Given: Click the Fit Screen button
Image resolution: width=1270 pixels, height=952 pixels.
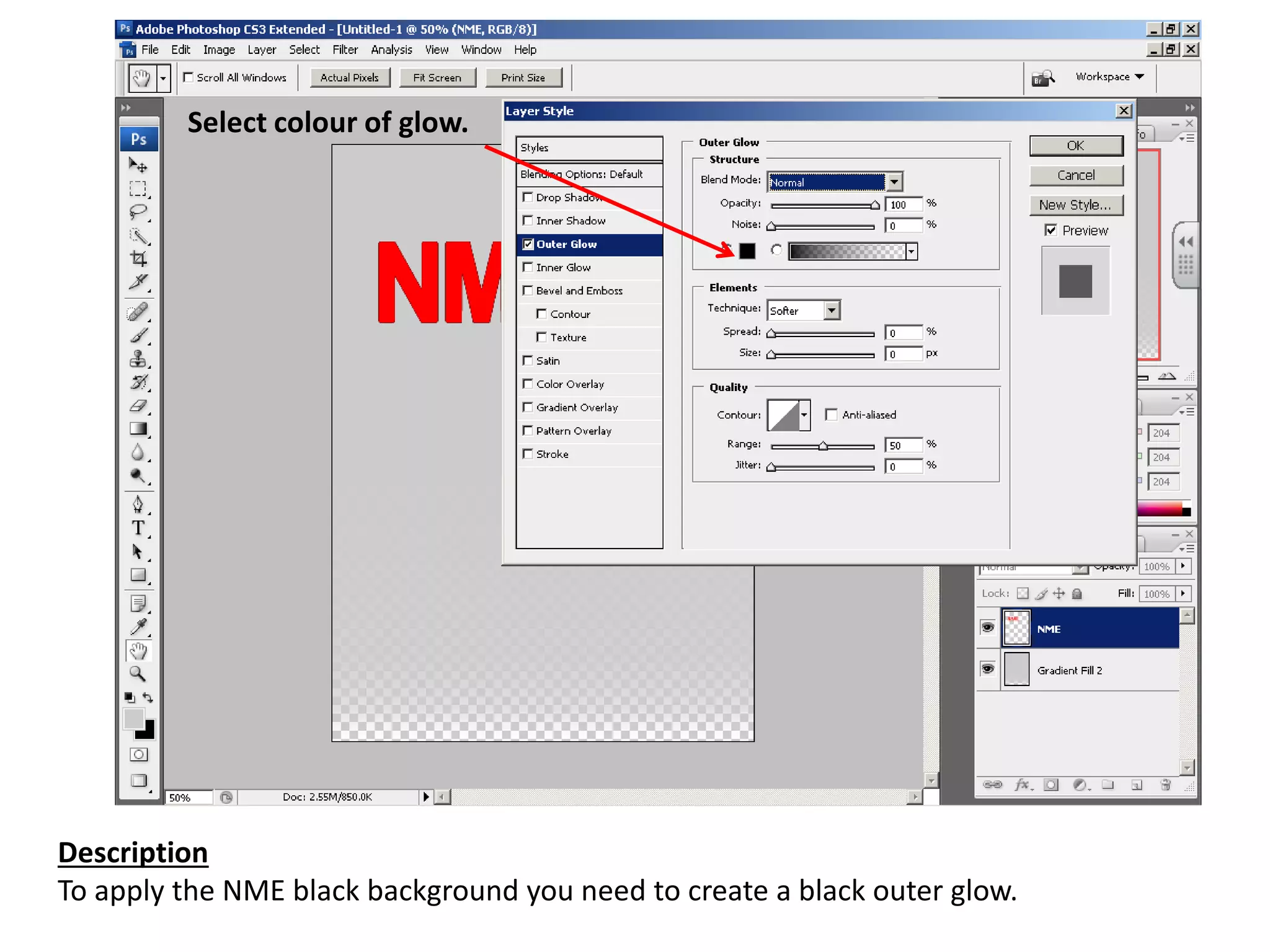Looking at the screenshot, I should tap(437, 77).
